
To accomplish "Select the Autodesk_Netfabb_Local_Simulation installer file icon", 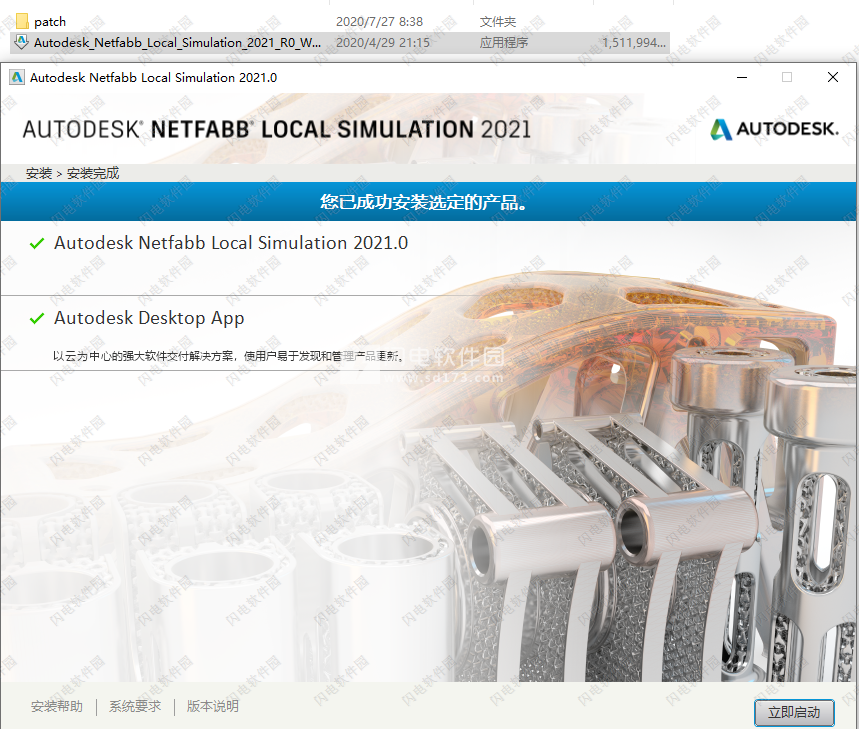I will (x=21, y=42).
